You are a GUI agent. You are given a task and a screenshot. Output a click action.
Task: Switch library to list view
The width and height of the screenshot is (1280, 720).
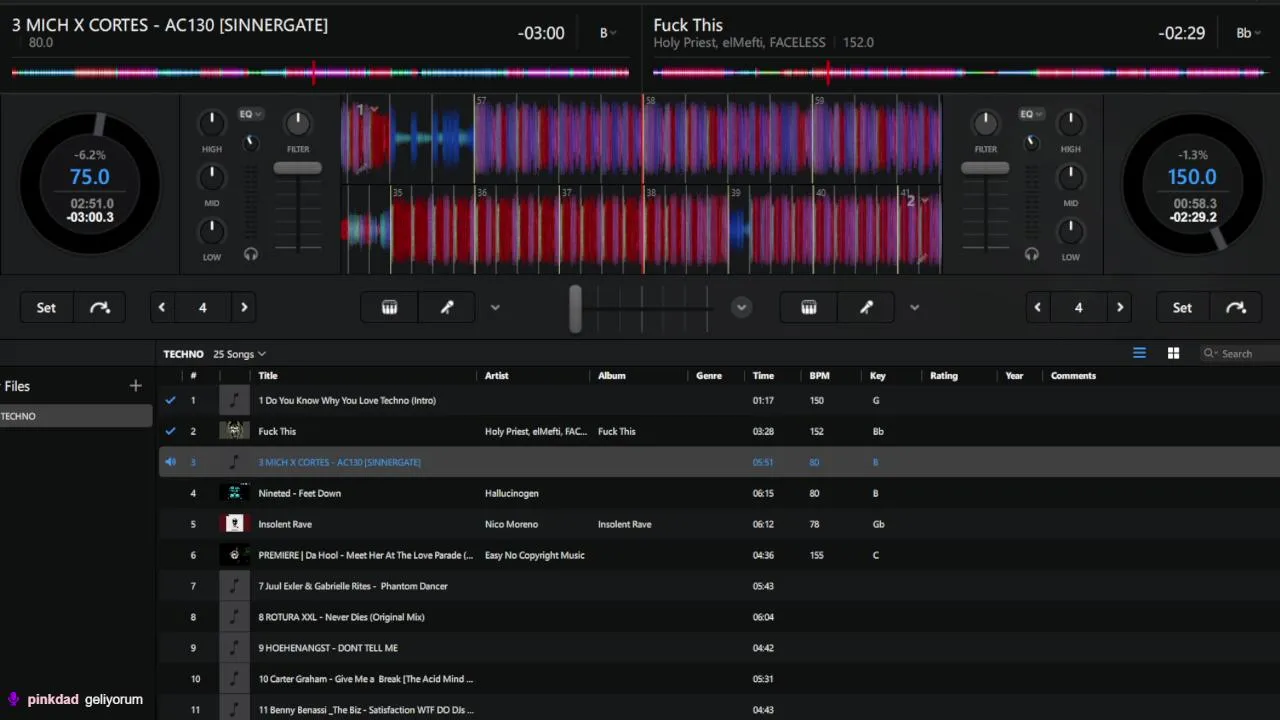point(1139,353)
